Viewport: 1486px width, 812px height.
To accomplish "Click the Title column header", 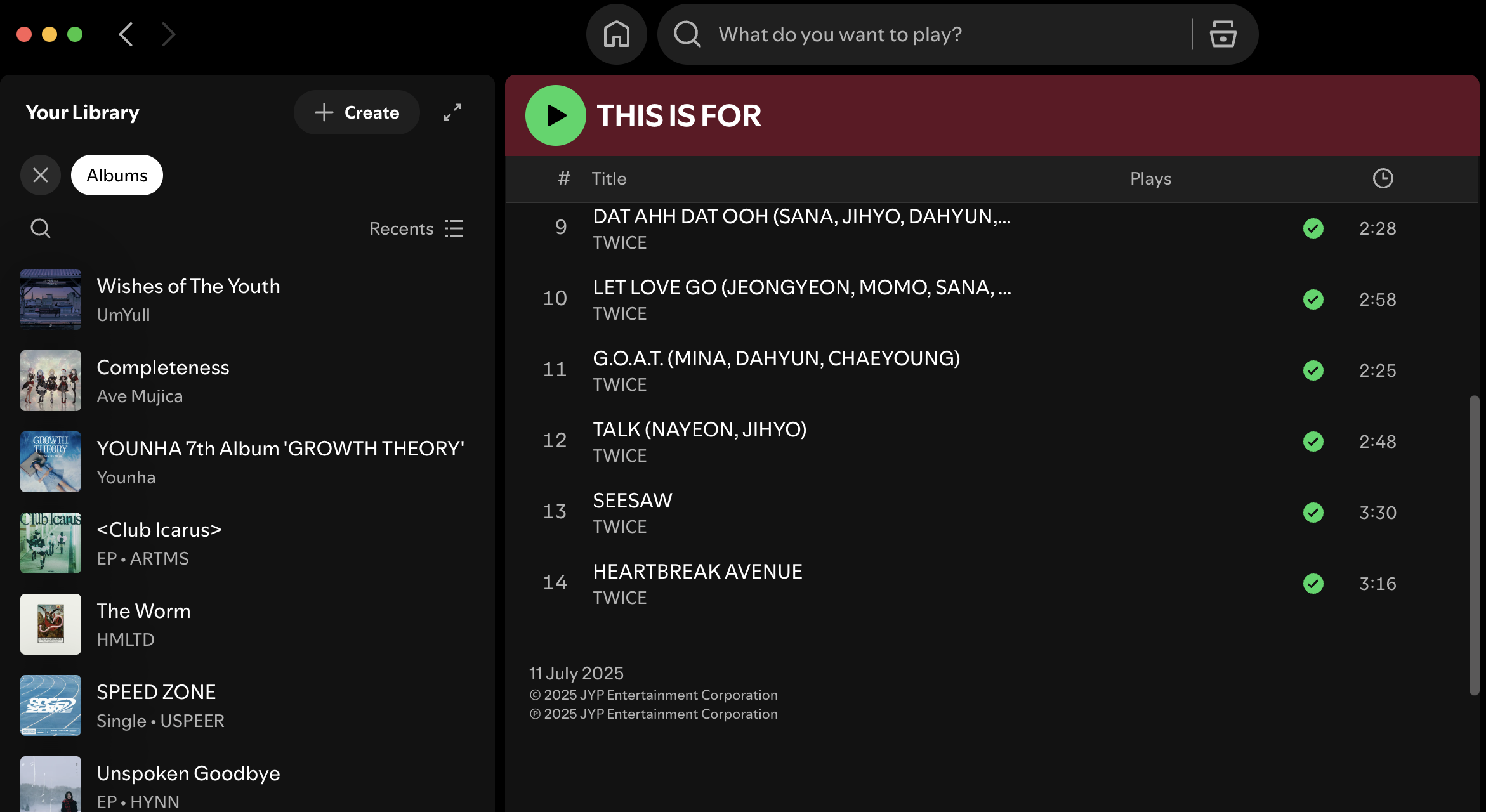I will pos(609,179).
